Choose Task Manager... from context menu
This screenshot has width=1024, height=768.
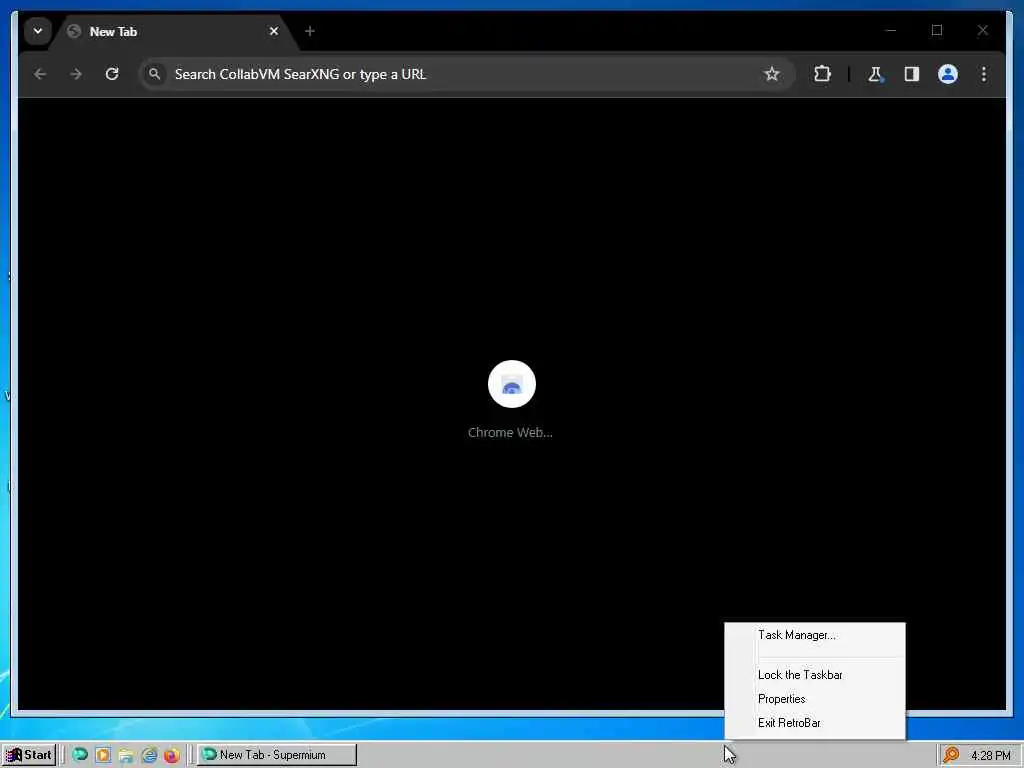(814, 635)
